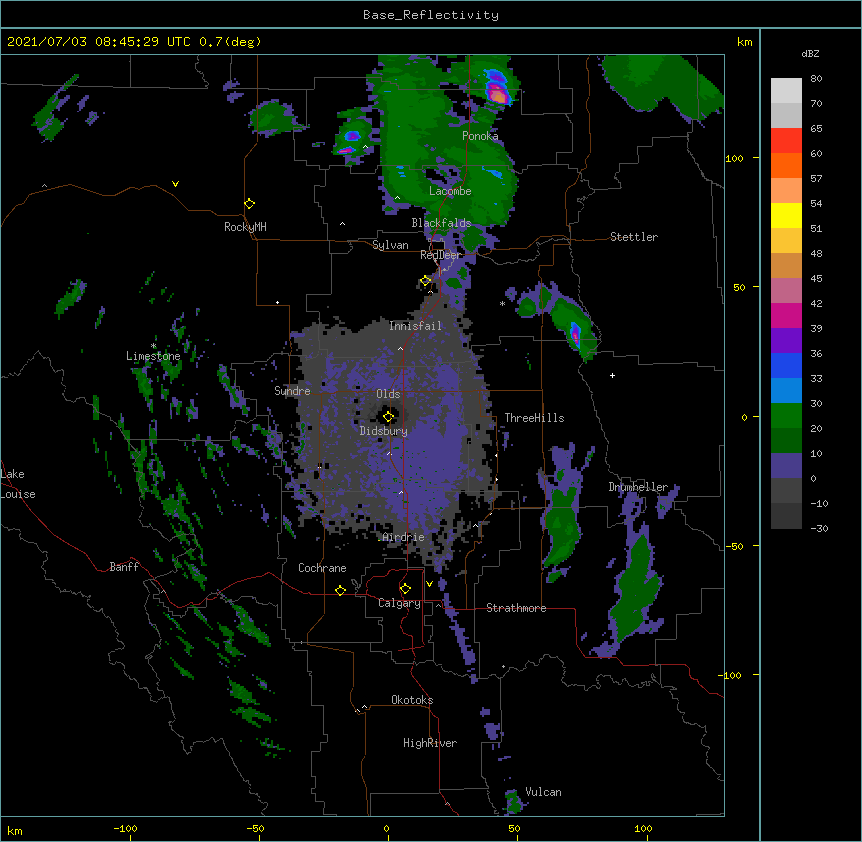Click the intense storm cell northeast of Ponoka
This screenshot has width=862, height=842.
(497, 87)
